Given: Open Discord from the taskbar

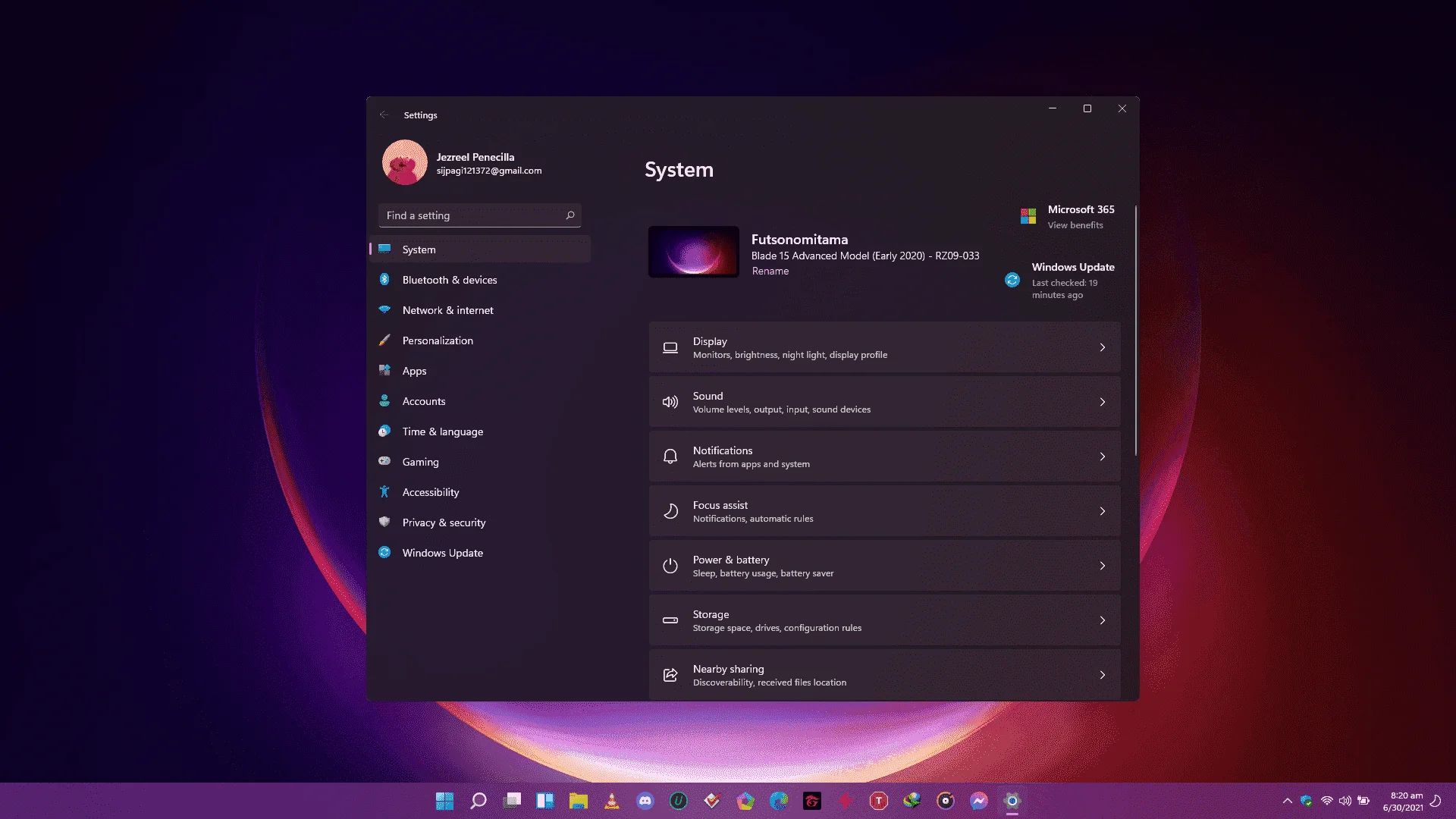Looking at the screenshot, I should [645, 801].
